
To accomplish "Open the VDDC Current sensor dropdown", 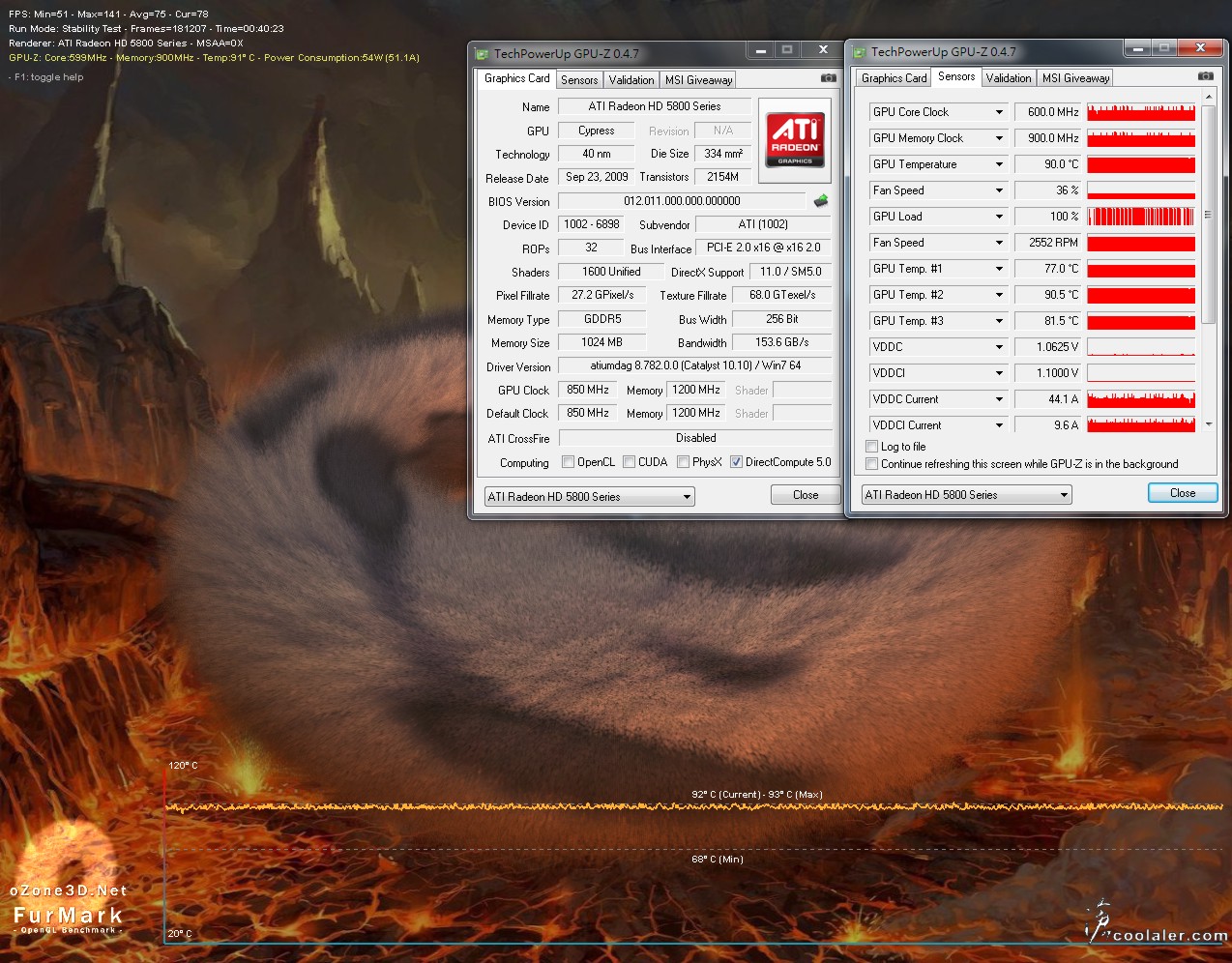I will [999, 399].
